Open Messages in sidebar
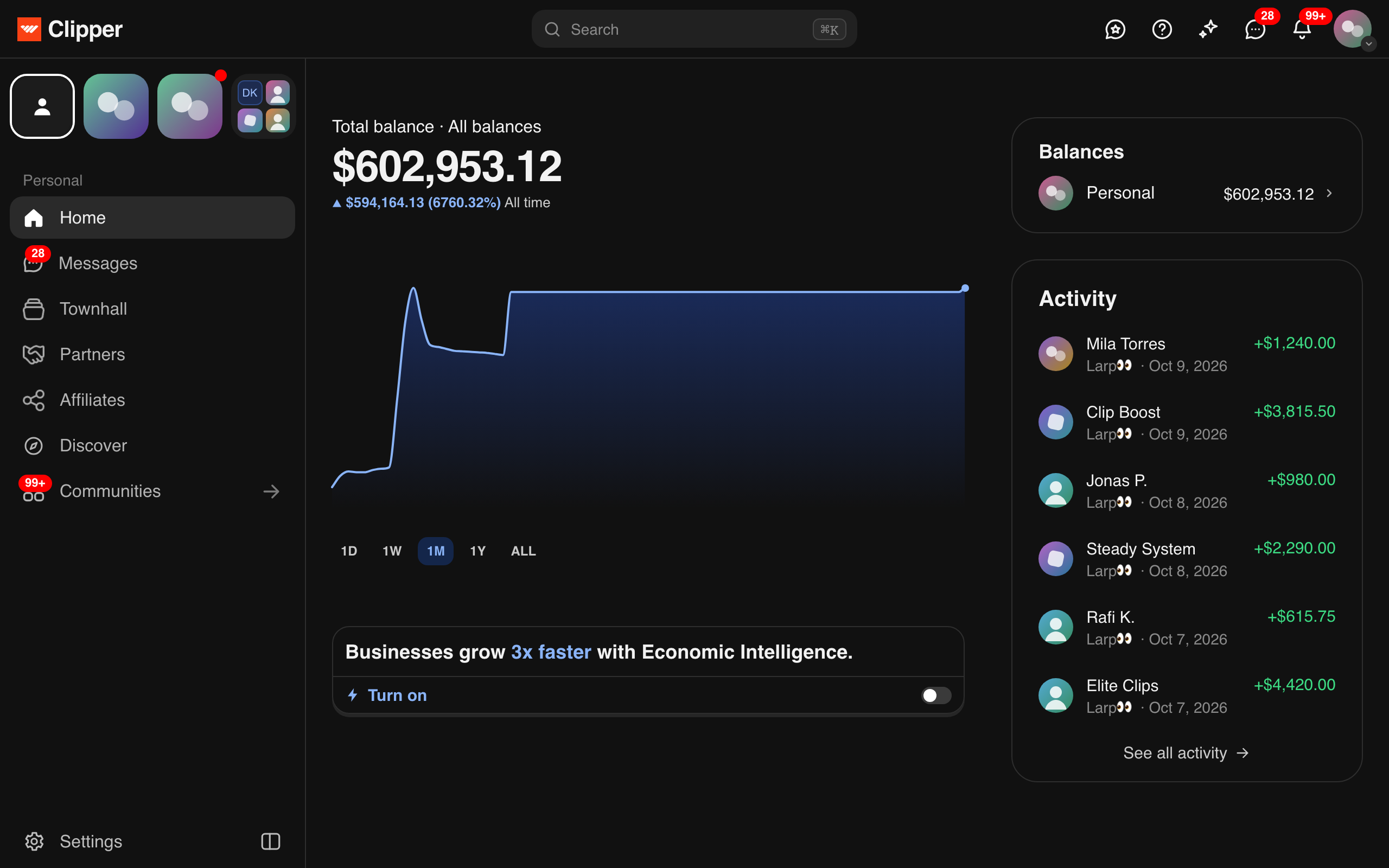The height and width of the screenshot is (868, 1389). pos(152,263)
